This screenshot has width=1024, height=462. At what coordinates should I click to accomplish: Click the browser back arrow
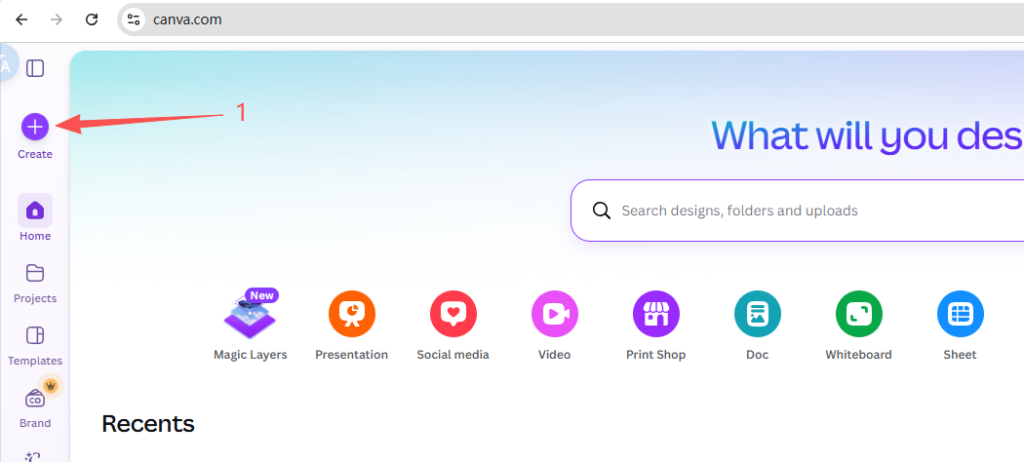pos(22,20)
